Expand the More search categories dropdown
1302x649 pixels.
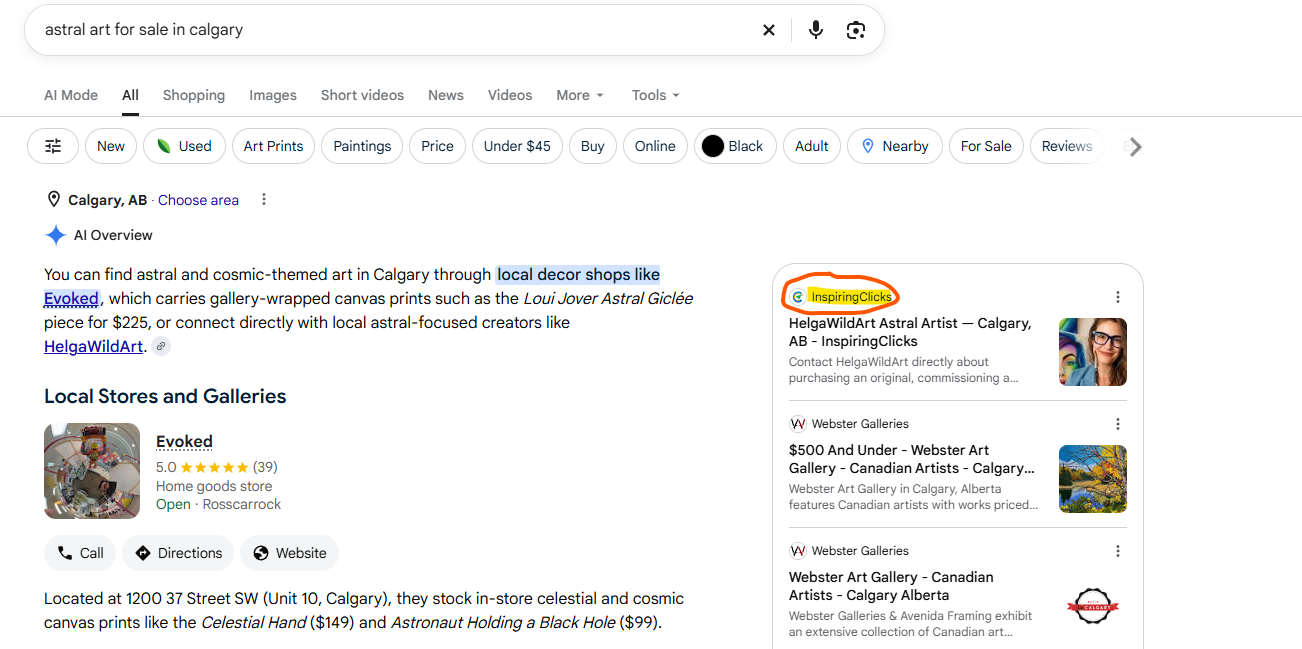pos(580,95)
